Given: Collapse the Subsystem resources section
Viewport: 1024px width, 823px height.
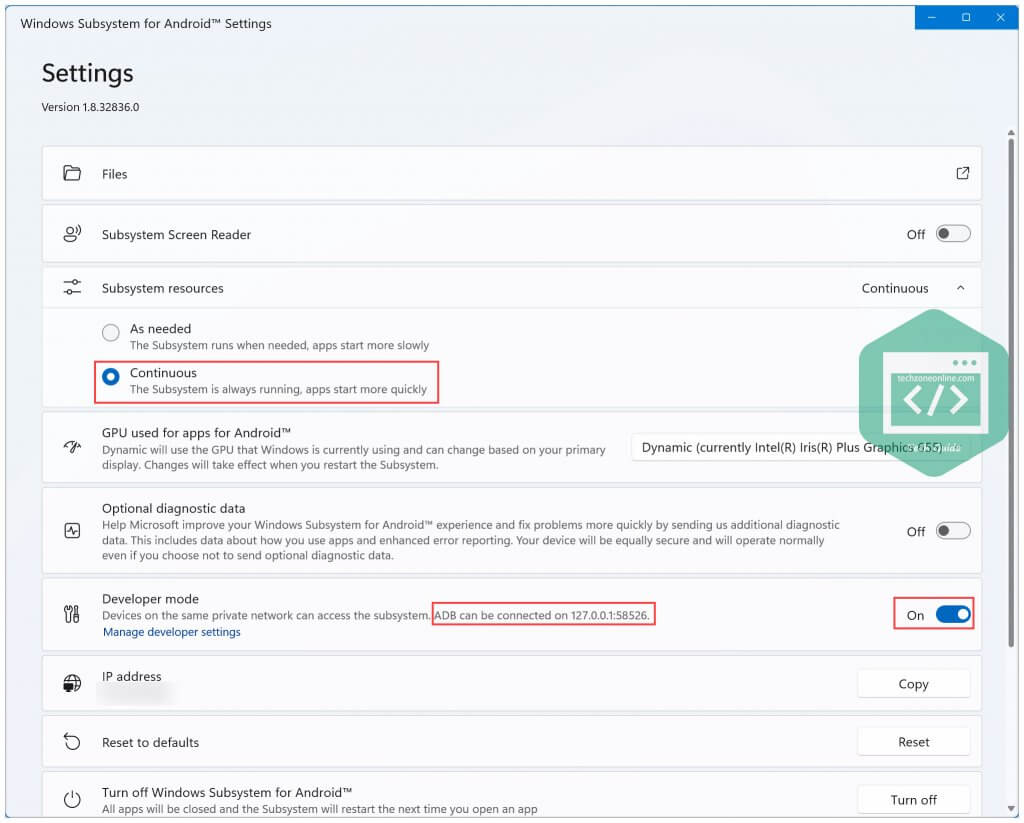Looking at the screenshot, I should [959, 287].
